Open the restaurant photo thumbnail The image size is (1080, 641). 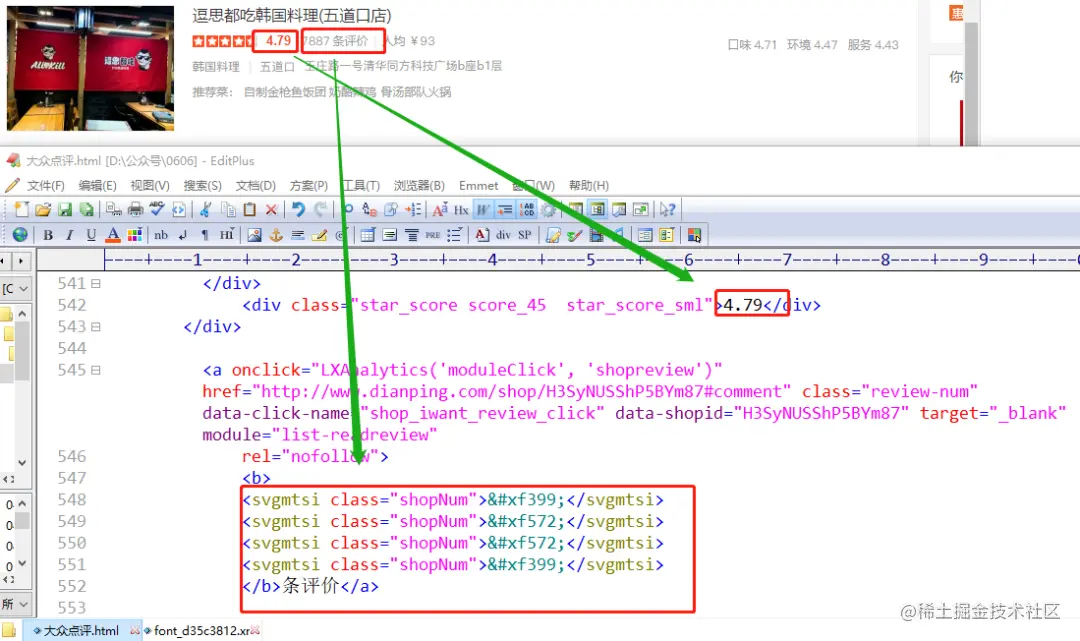90,68
